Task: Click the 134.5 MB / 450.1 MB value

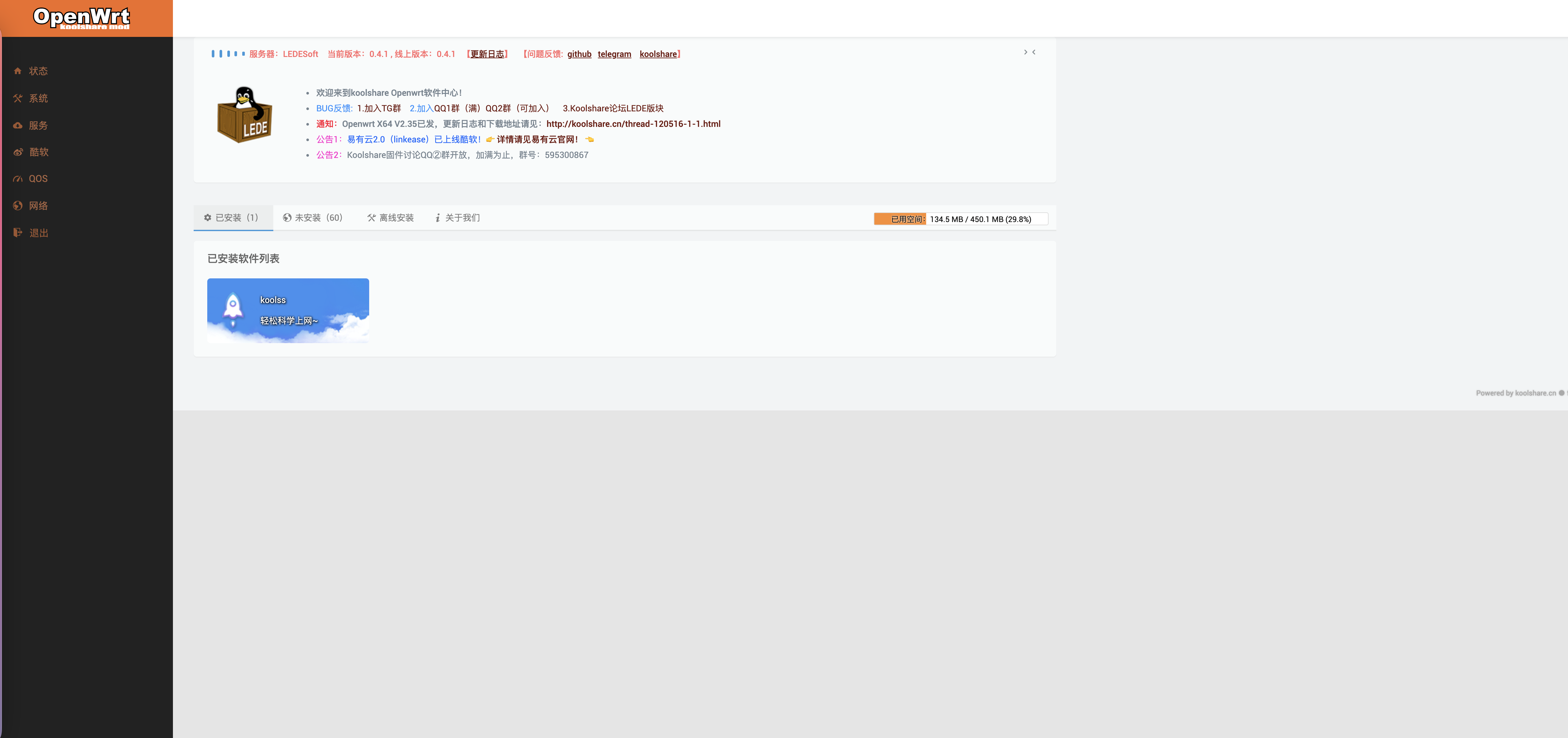Action: pyautogui.click(x=967, y=220)
